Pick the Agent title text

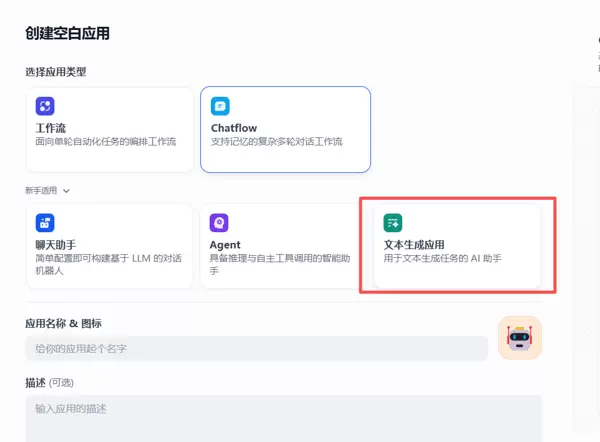point(225,245)
